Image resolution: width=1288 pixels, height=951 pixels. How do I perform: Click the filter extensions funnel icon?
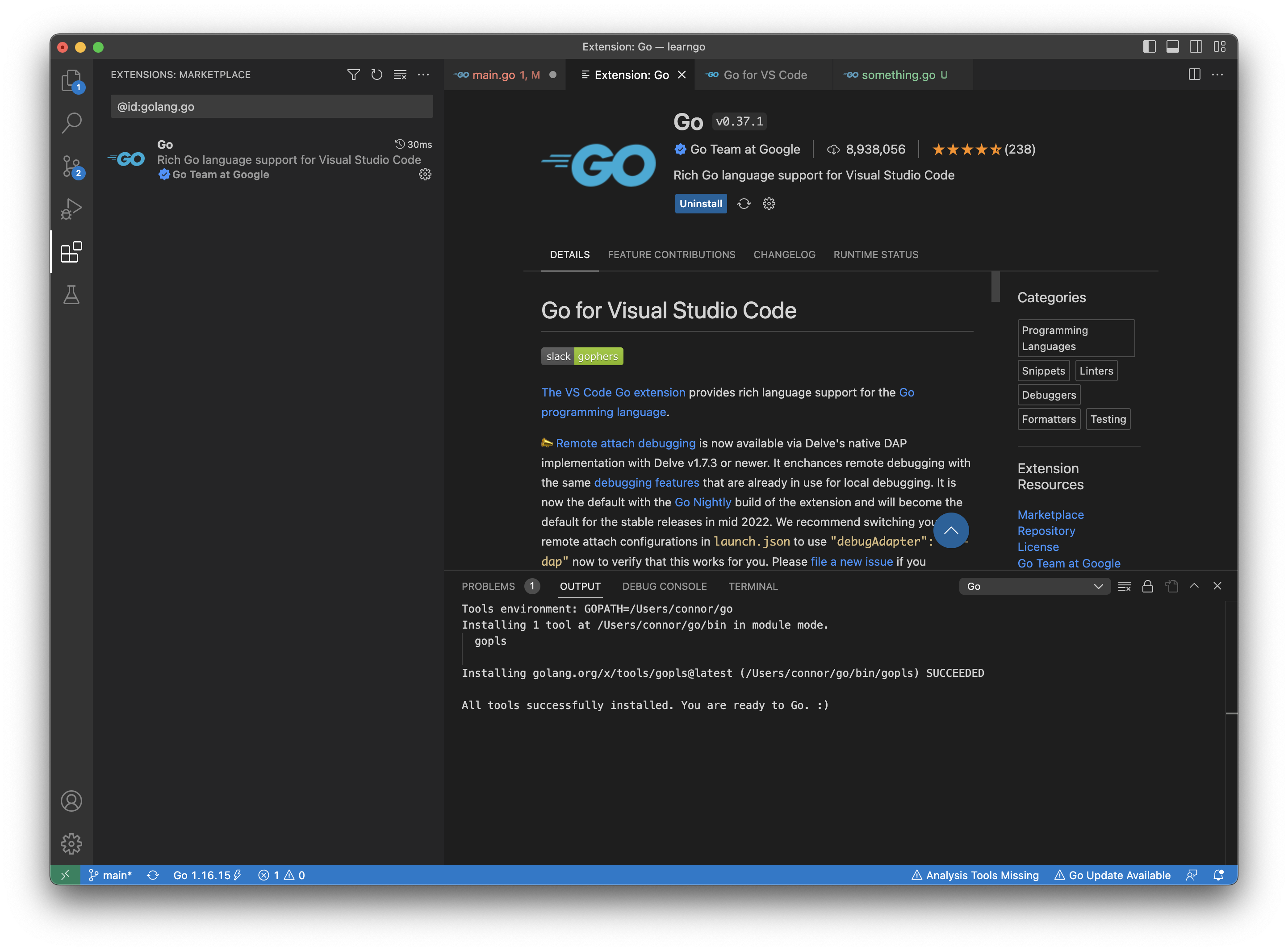click(354, 75)
